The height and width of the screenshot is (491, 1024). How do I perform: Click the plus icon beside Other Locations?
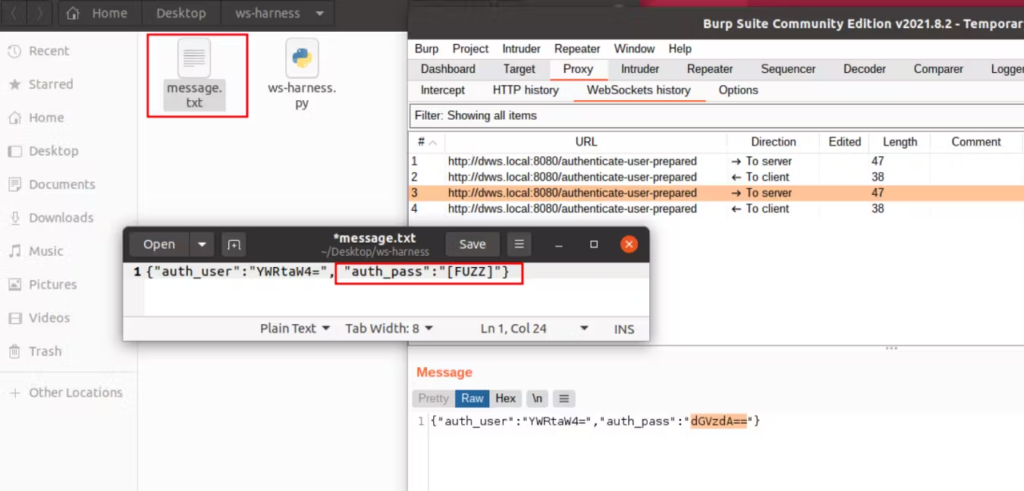(14, 392)
